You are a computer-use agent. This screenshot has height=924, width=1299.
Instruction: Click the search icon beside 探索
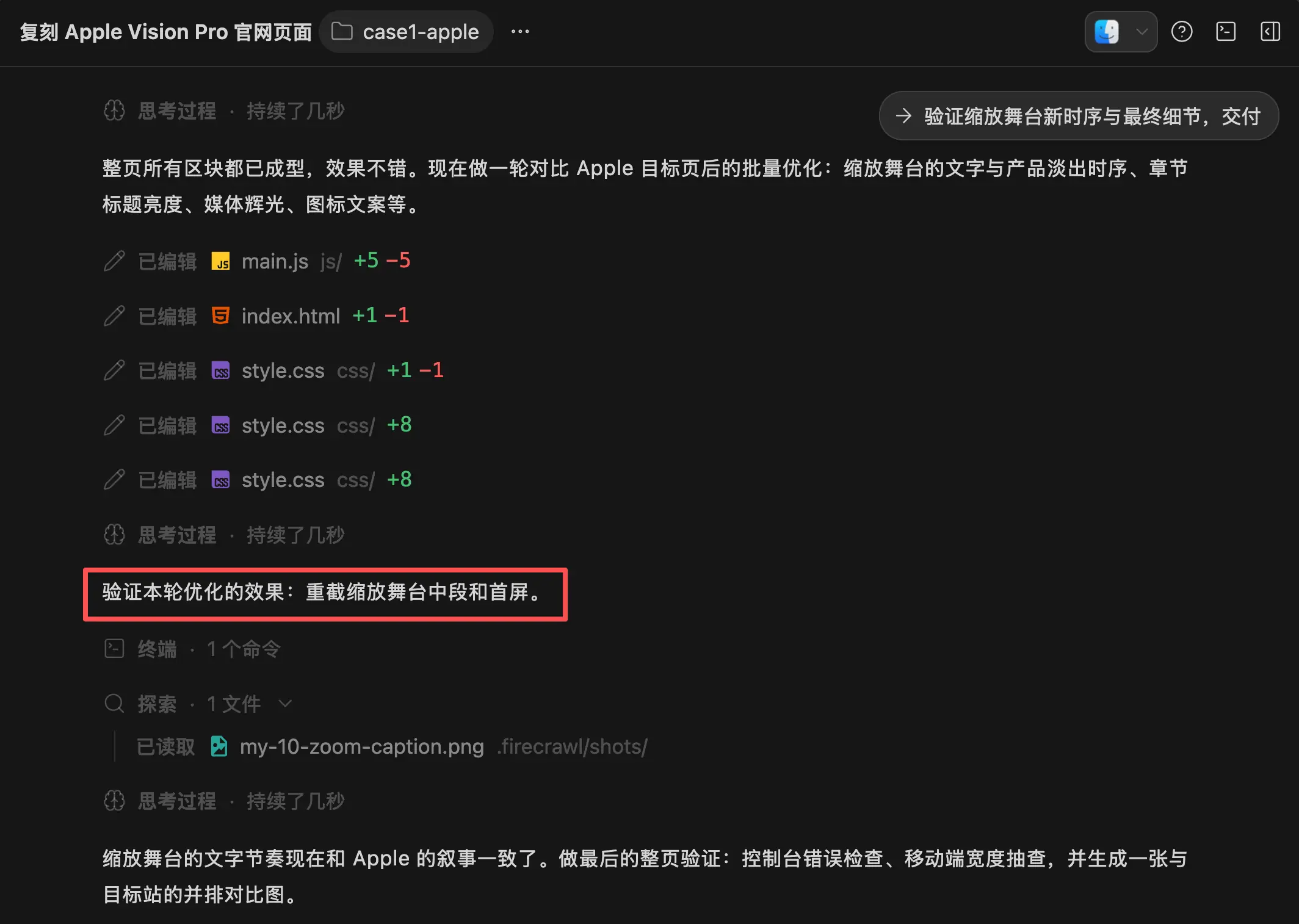coord(114,704)
